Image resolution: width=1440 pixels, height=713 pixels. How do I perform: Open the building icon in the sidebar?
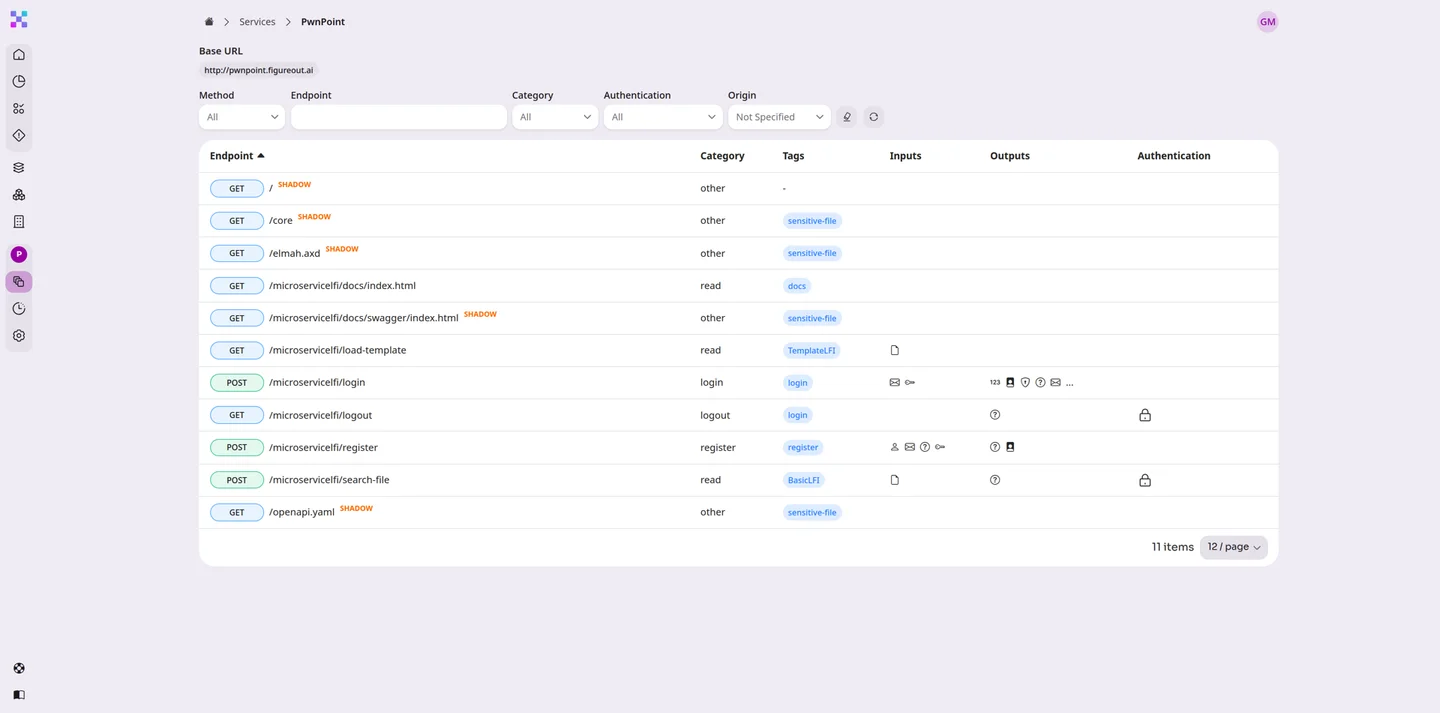click(x=19, y=222)
